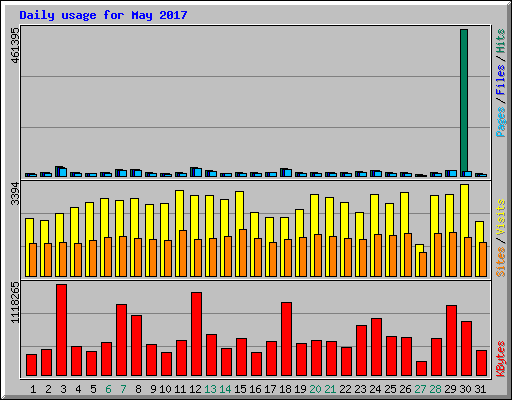Click the red KBytes bar for day 29
Viewport: 512px width, 400px height.
[x=452, y=341]
